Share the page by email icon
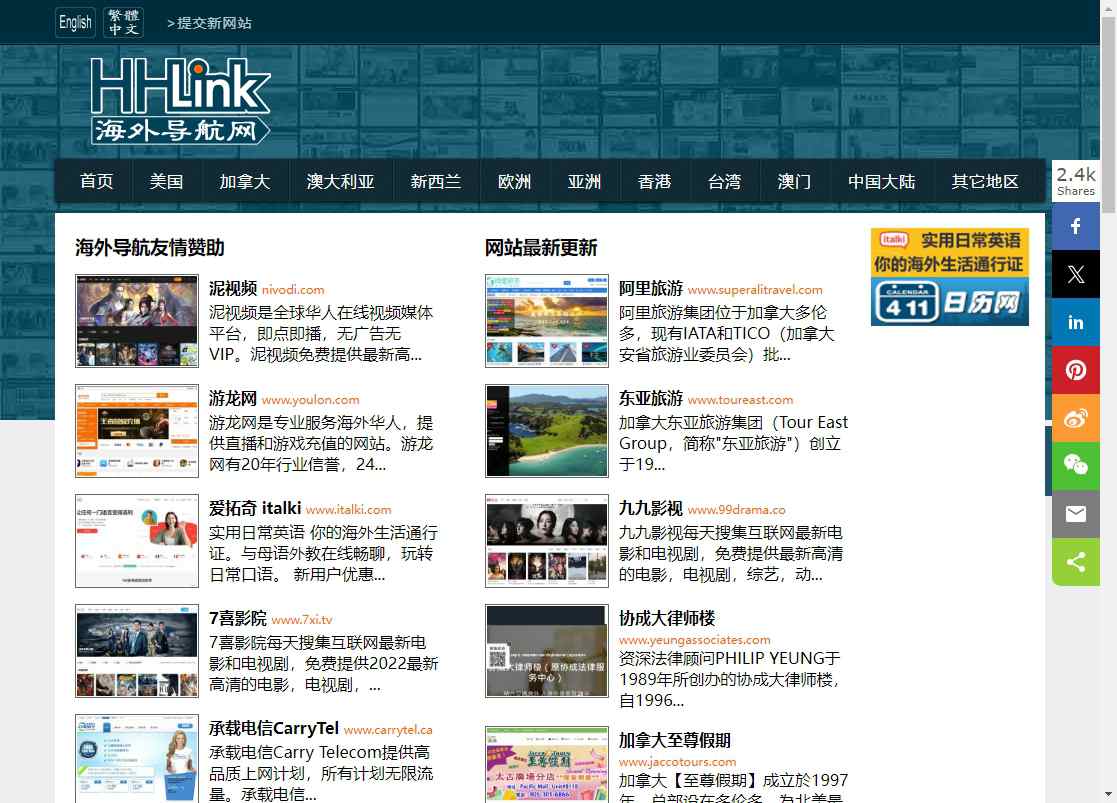 point(1076,514)
